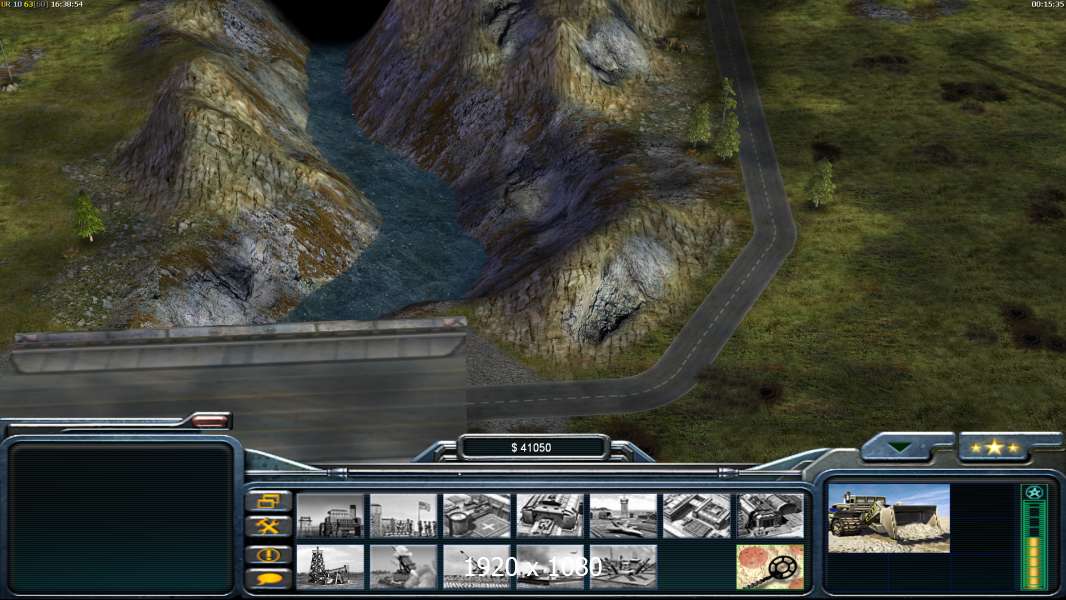Screen dimensions: 1066x600
Task: Select the supply center with helipad cross
Action: click(x=477, y=515)
